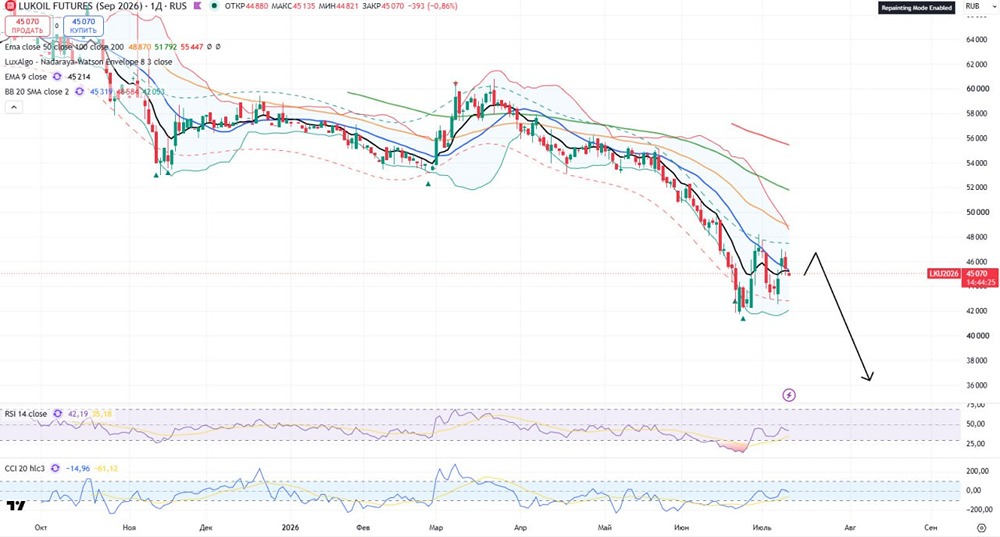Open chart settings gear at bottom right
The height and width of the screenshot is (537, 1000).
coord(982,527)
